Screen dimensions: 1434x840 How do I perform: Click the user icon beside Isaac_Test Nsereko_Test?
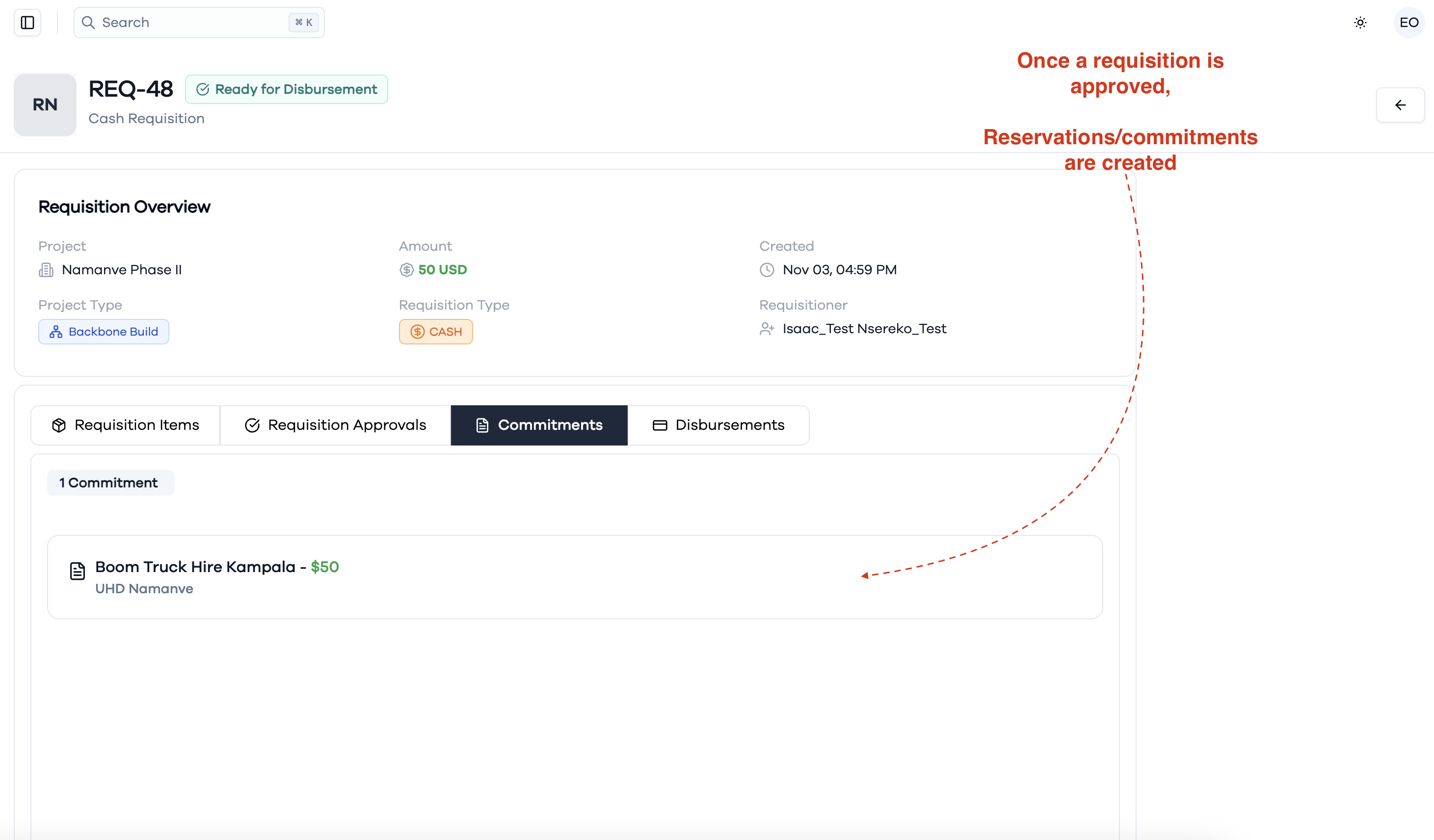[x=767, y=329]
